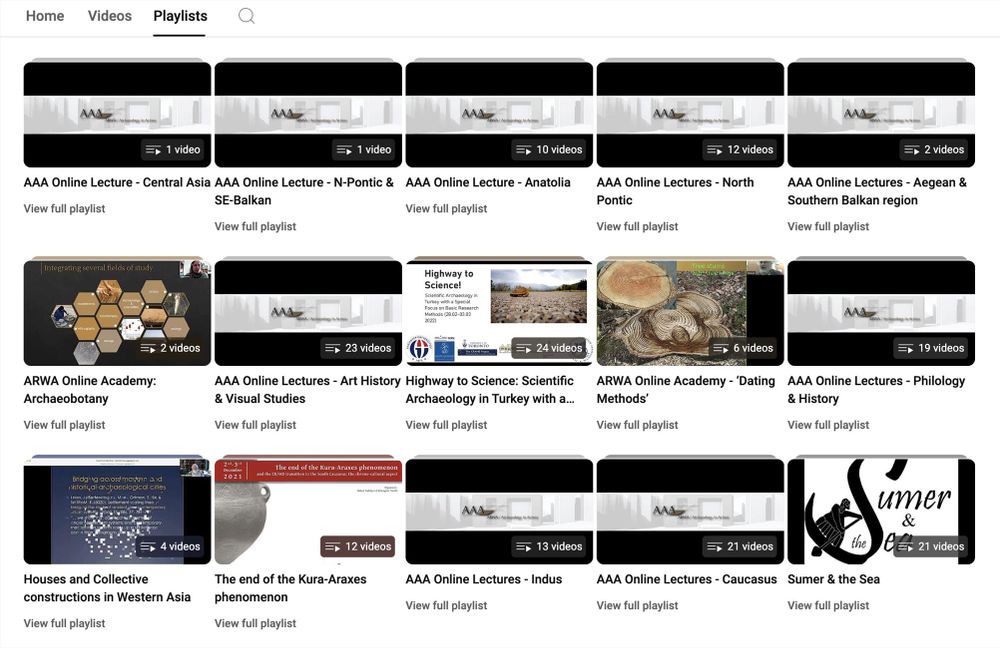Click the 19 videos playlist badge
This screenshot has height=648, width=1000.
pyautogui.click(x=931, y=348)
